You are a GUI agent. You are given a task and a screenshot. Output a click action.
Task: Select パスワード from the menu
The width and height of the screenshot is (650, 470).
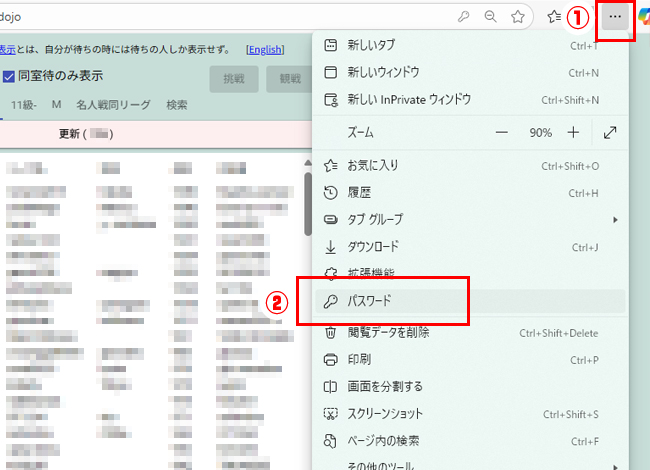pyautogui.click(x=470, y=301)
